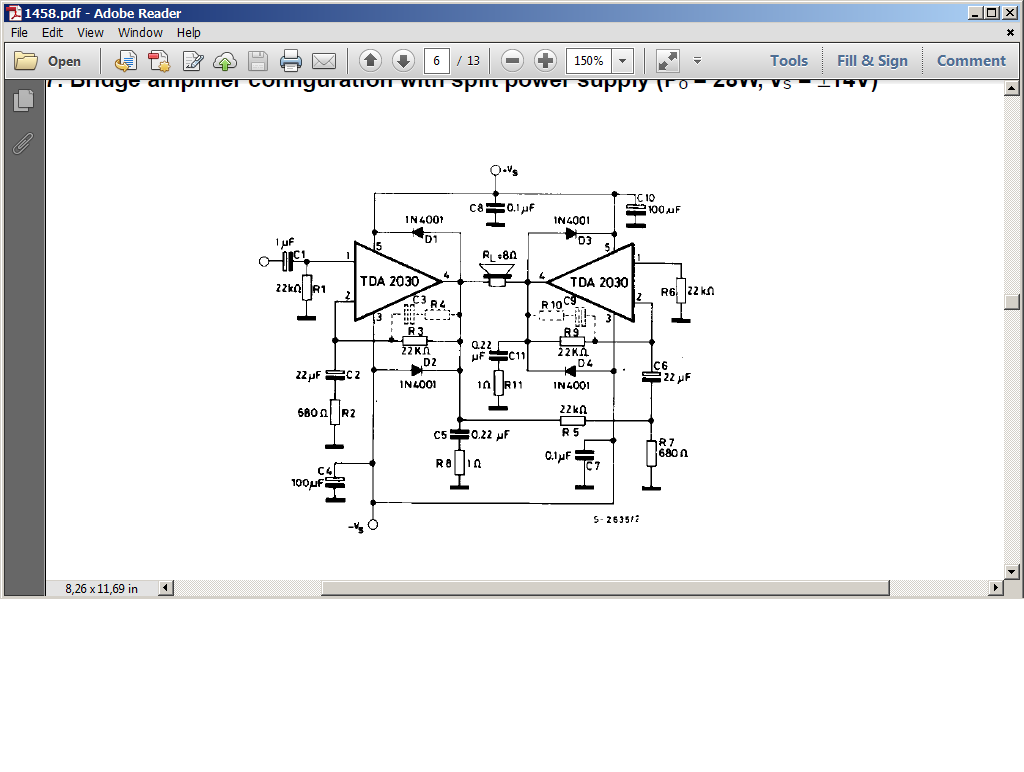Image resolution: width=1024 pixels, height=772 pixels.
Task: Click the horizontal scrollbar thumb
Action: click(605, 588)
